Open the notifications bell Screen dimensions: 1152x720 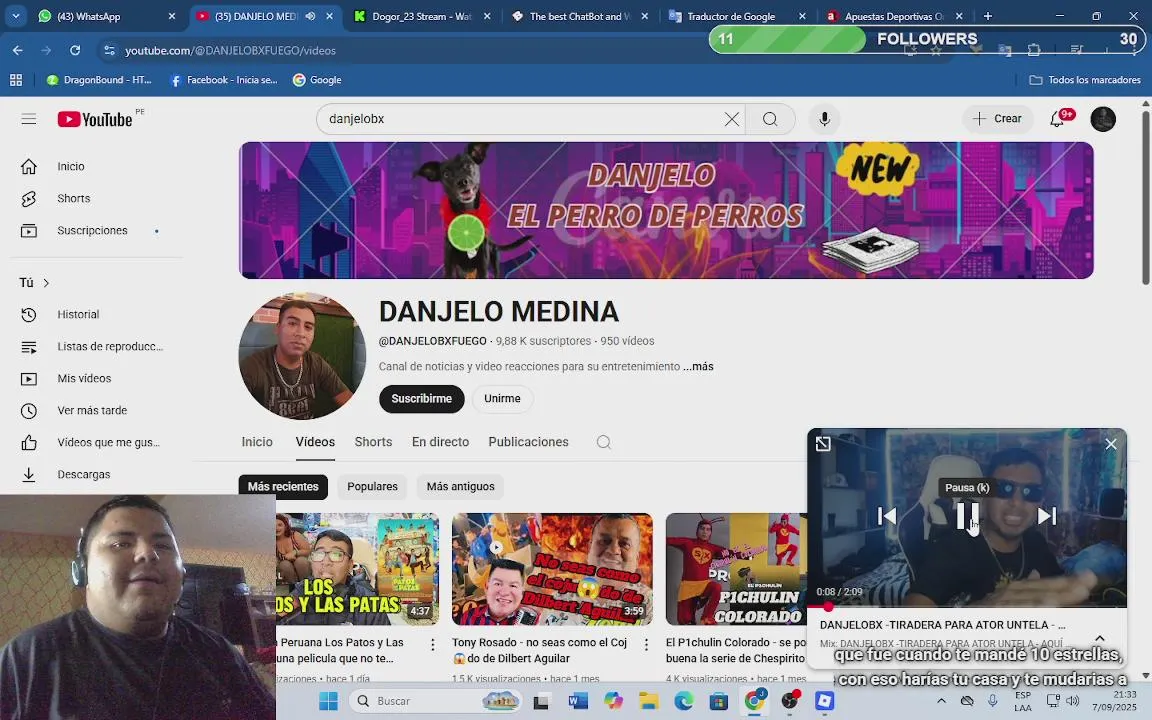pos(1057,119)
